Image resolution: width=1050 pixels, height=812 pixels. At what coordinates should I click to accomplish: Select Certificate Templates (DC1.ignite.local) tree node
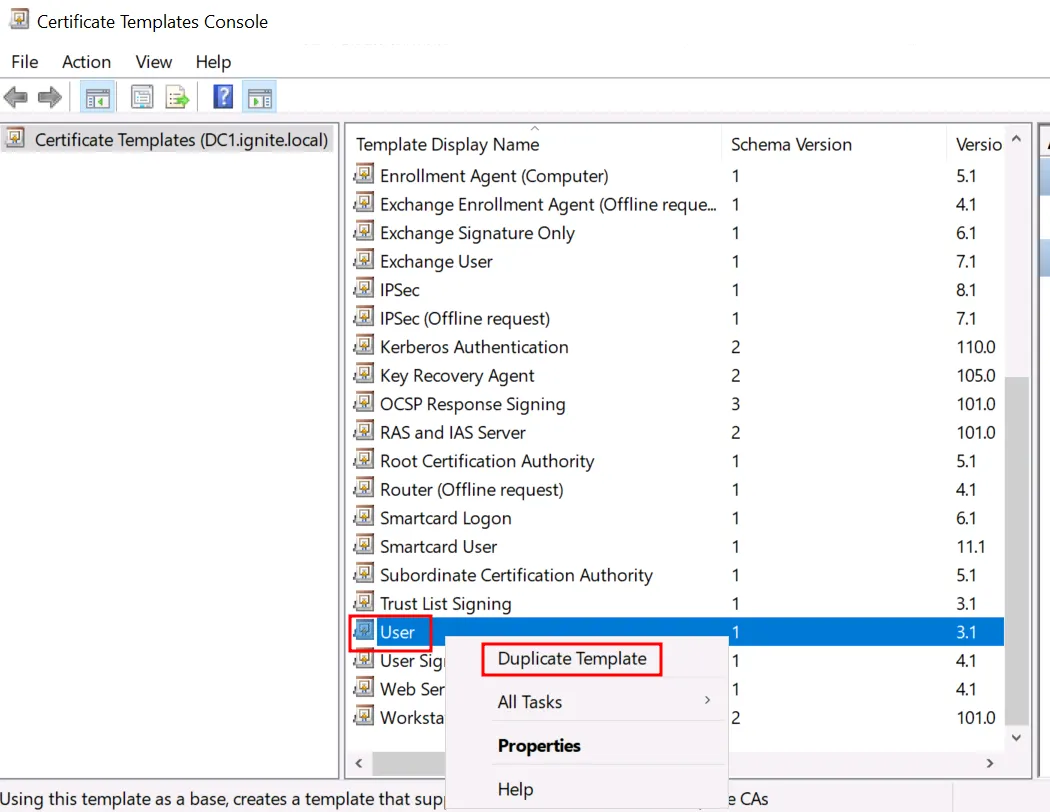(x=180, y=140)
